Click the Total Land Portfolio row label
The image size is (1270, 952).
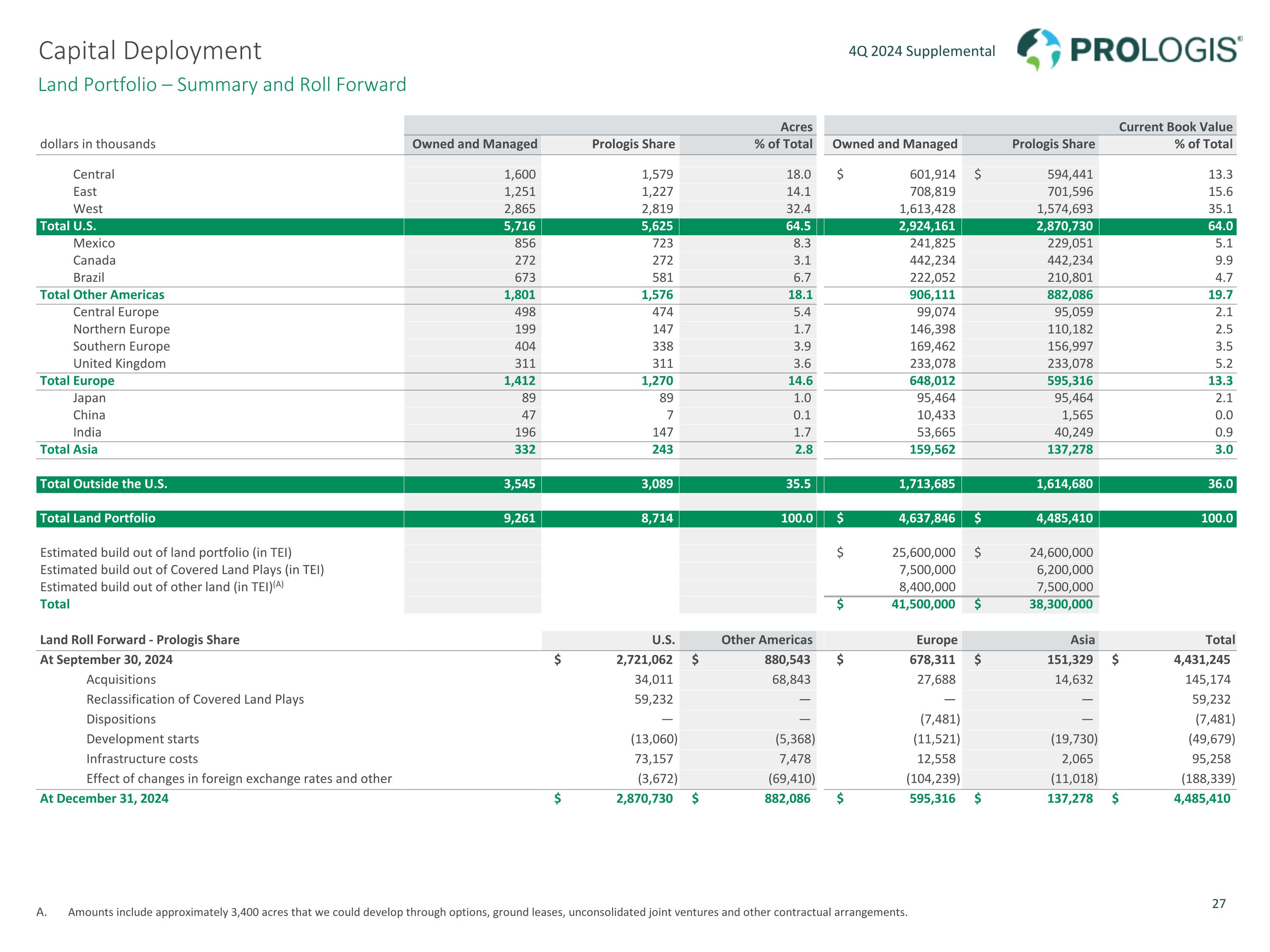pos(98,518)
